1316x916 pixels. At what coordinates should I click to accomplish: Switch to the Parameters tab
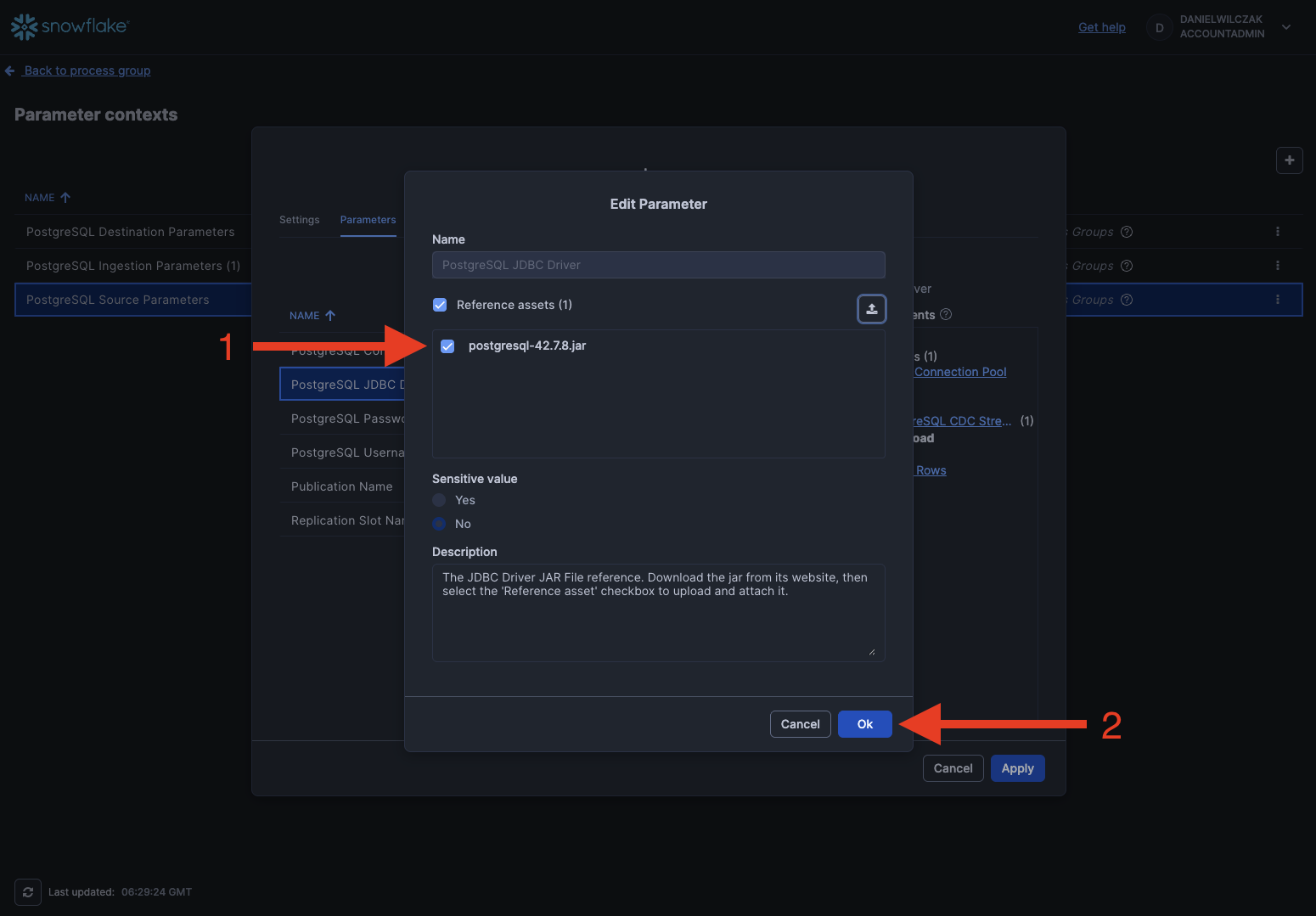(368, 220)
